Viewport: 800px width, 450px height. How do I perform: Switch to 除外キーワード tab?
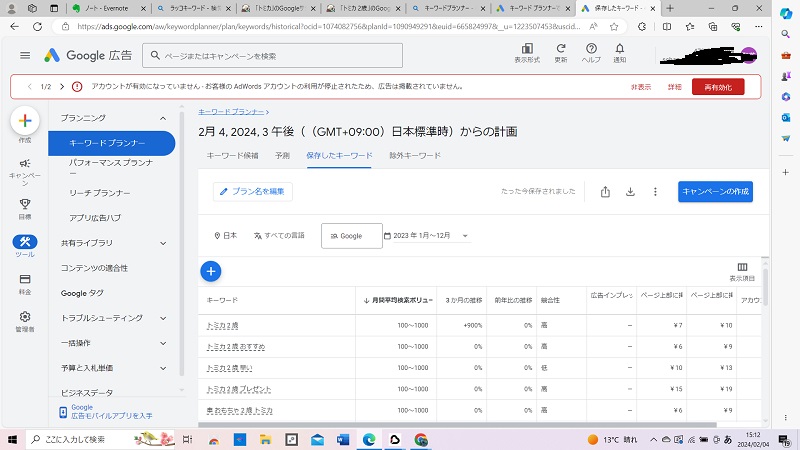tap(415, 156)
